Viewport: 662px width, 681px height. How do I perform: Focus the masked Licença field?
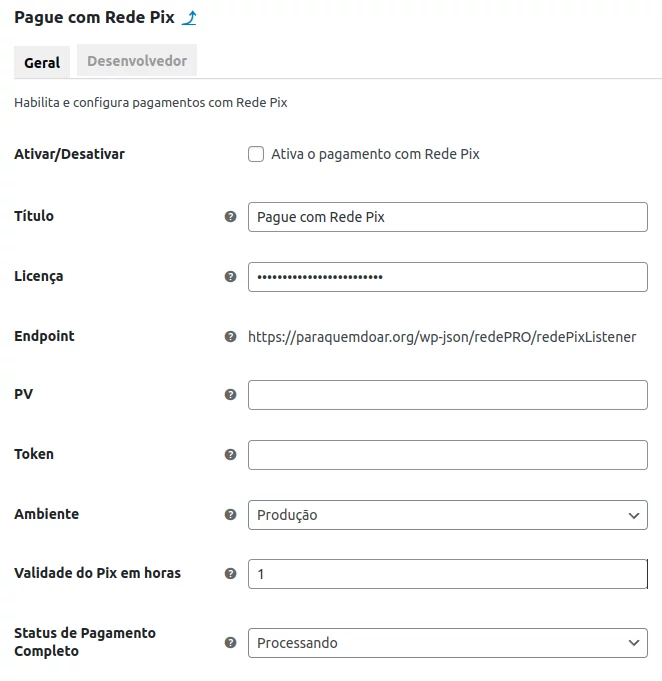447,277
